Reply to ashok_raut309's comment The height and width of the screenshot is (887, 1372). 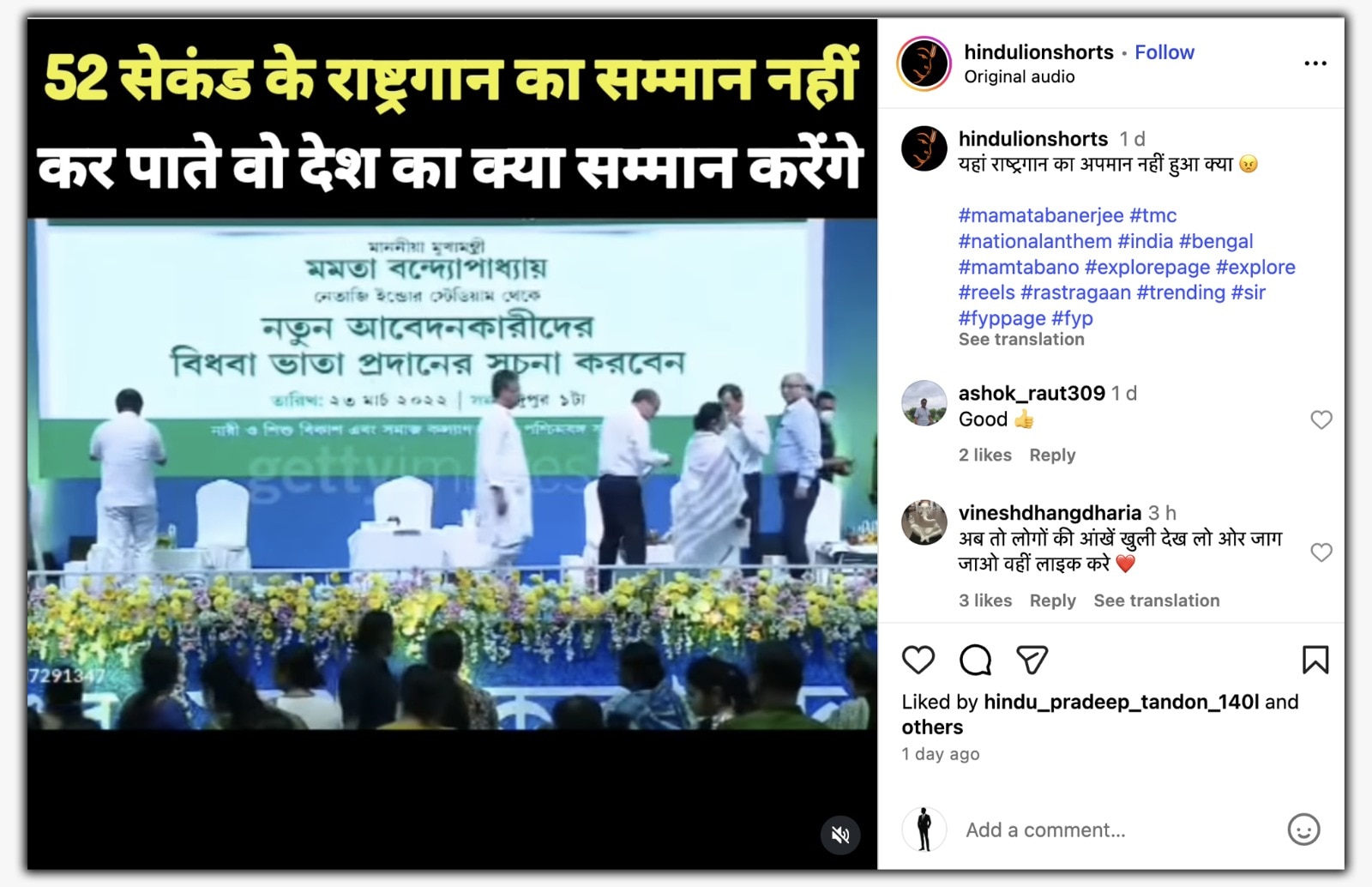coord(1052,455)
